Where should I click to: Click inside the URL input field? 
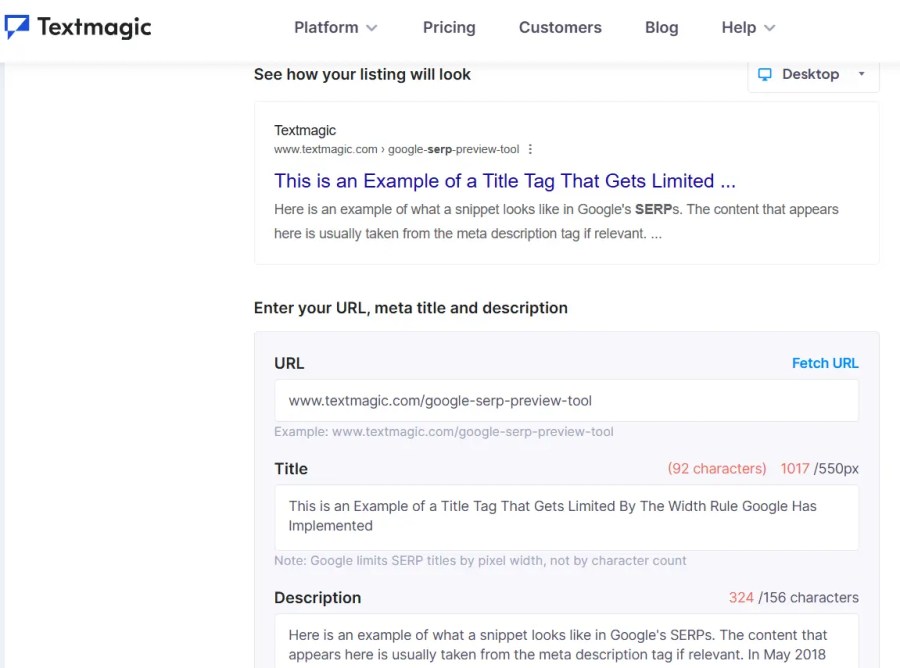click(566, 400)
